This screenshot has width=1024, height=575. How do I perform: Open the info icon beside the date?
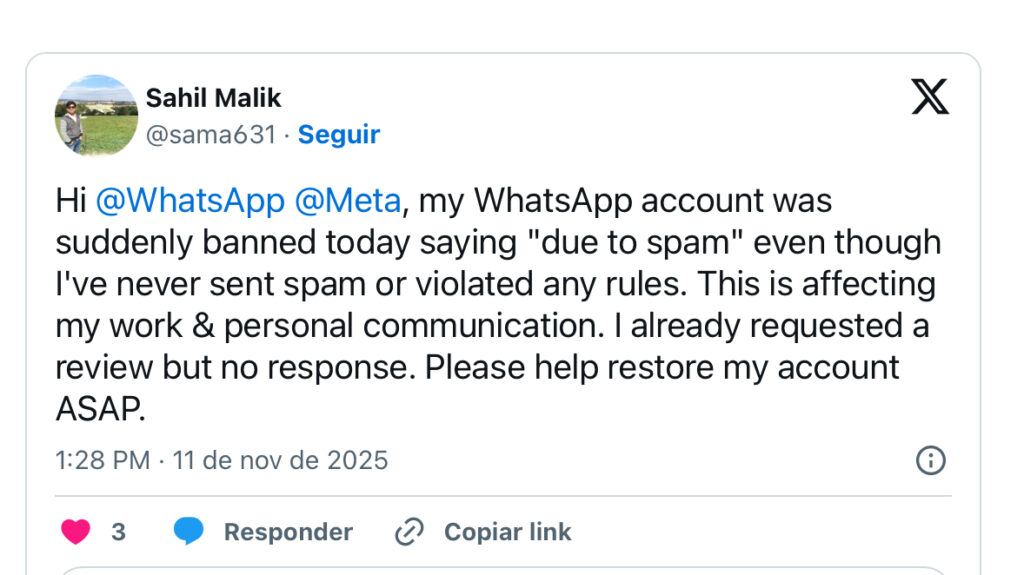(x=931, y=460)
